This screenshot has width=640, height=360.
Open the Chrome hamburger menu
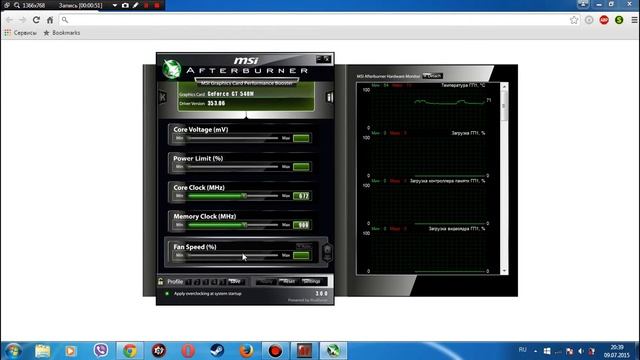[x=634, y=20]
